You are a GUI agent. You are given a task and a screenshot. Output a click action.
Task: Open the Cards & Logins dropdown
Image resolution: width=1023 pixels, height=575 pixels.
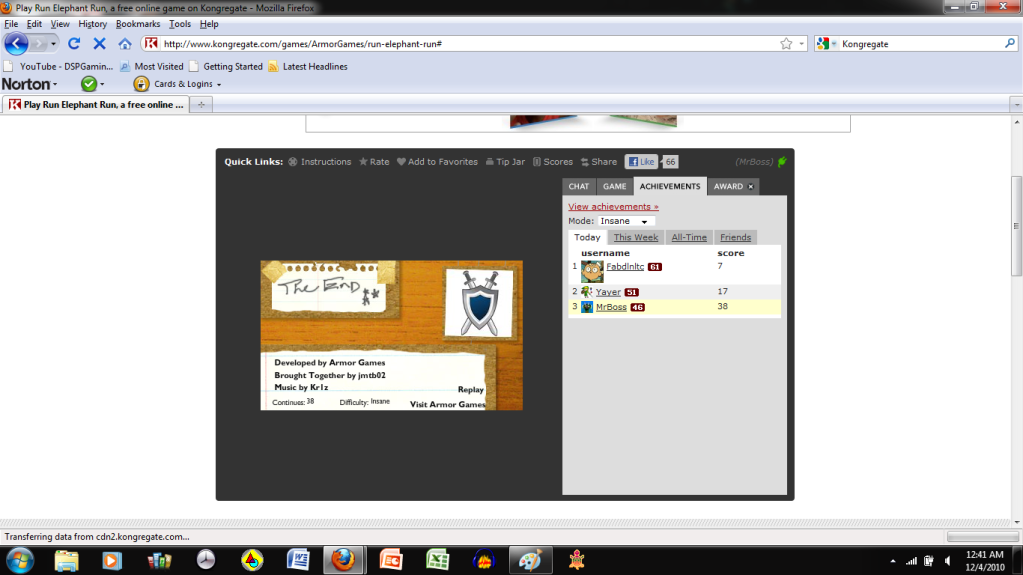[x=188, y=84]
